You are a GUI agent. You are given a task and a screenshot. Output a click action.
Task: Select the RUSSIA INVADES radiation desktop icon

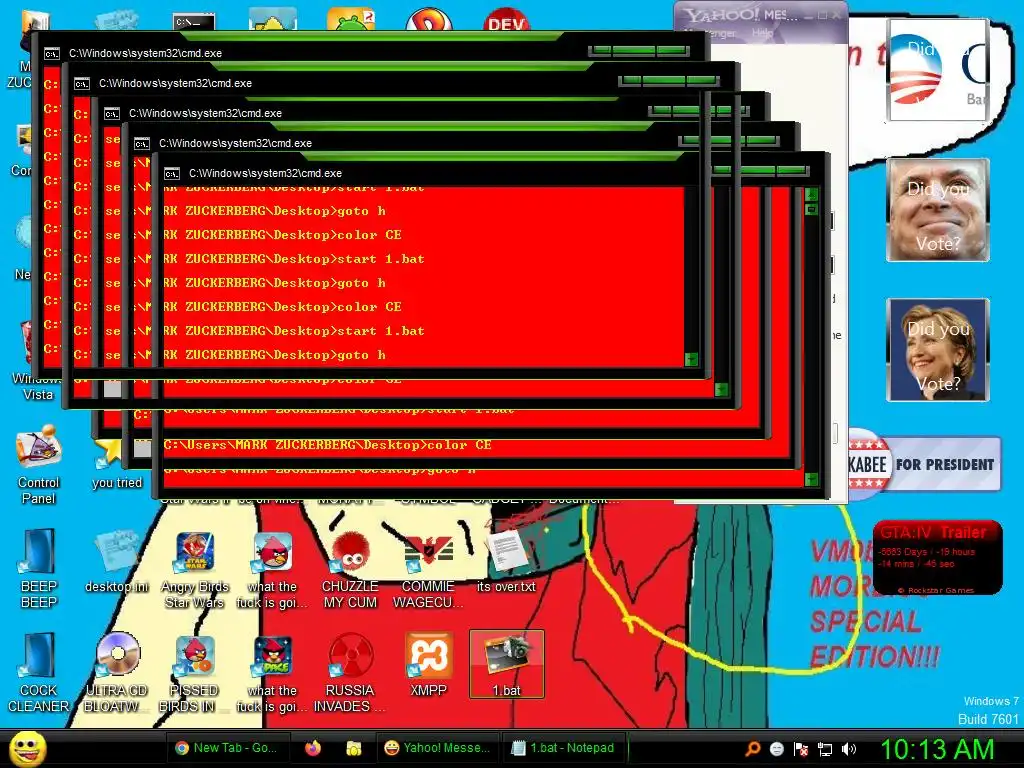[x=350, y=671]
